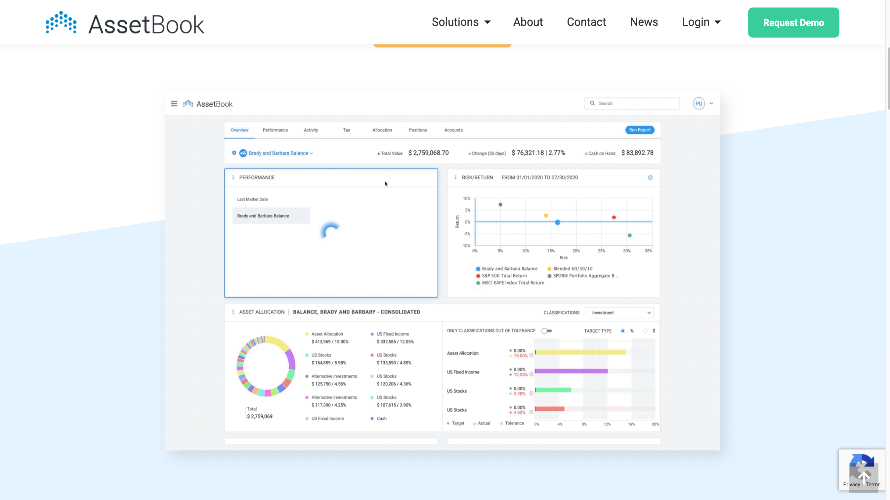Open the dashboard hamburger menu
890x500 pixels.
click(174, 104)
